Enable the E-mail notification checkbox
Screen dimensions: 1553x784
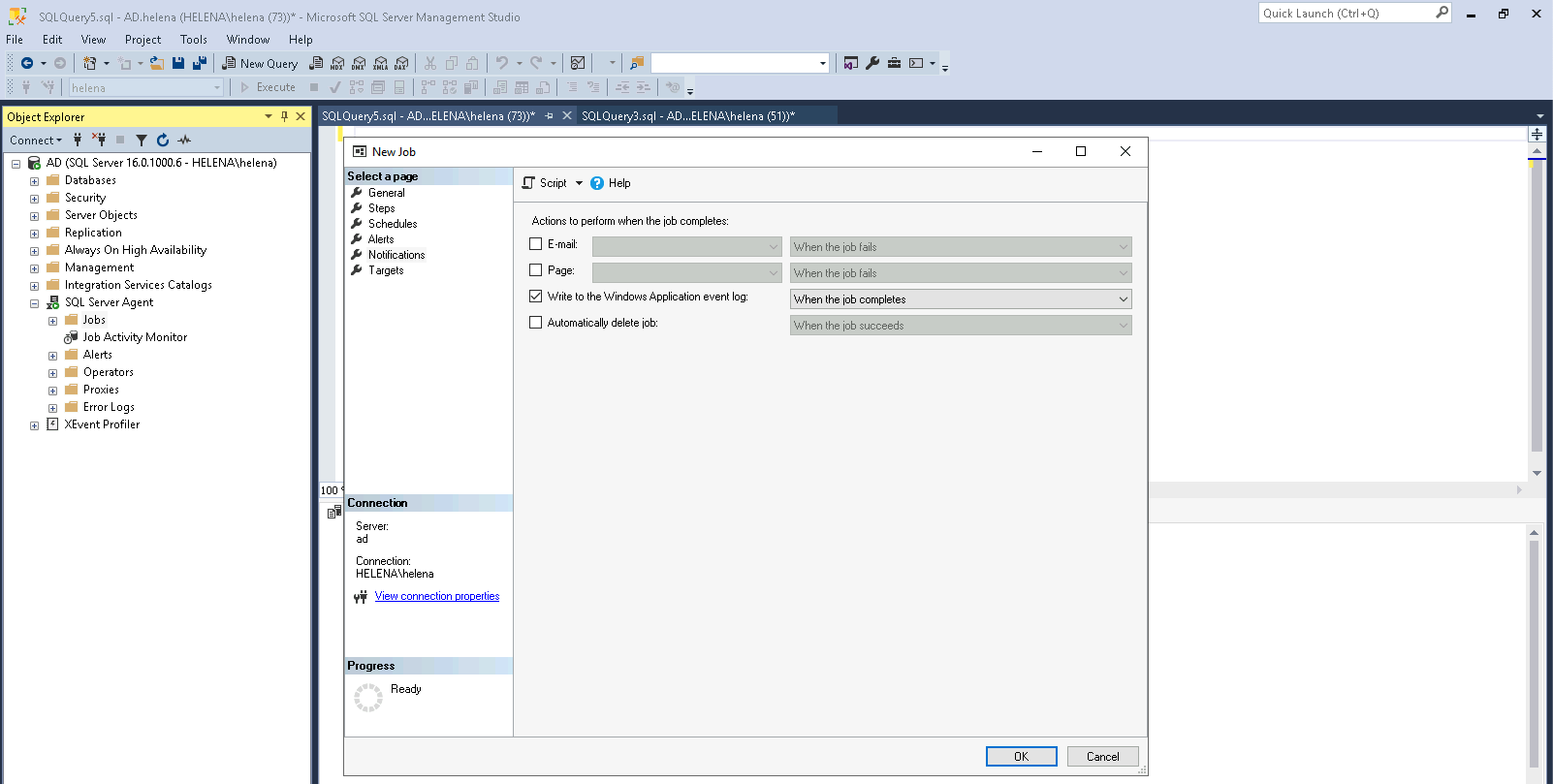pyautogui.click(x=536, y=244)
